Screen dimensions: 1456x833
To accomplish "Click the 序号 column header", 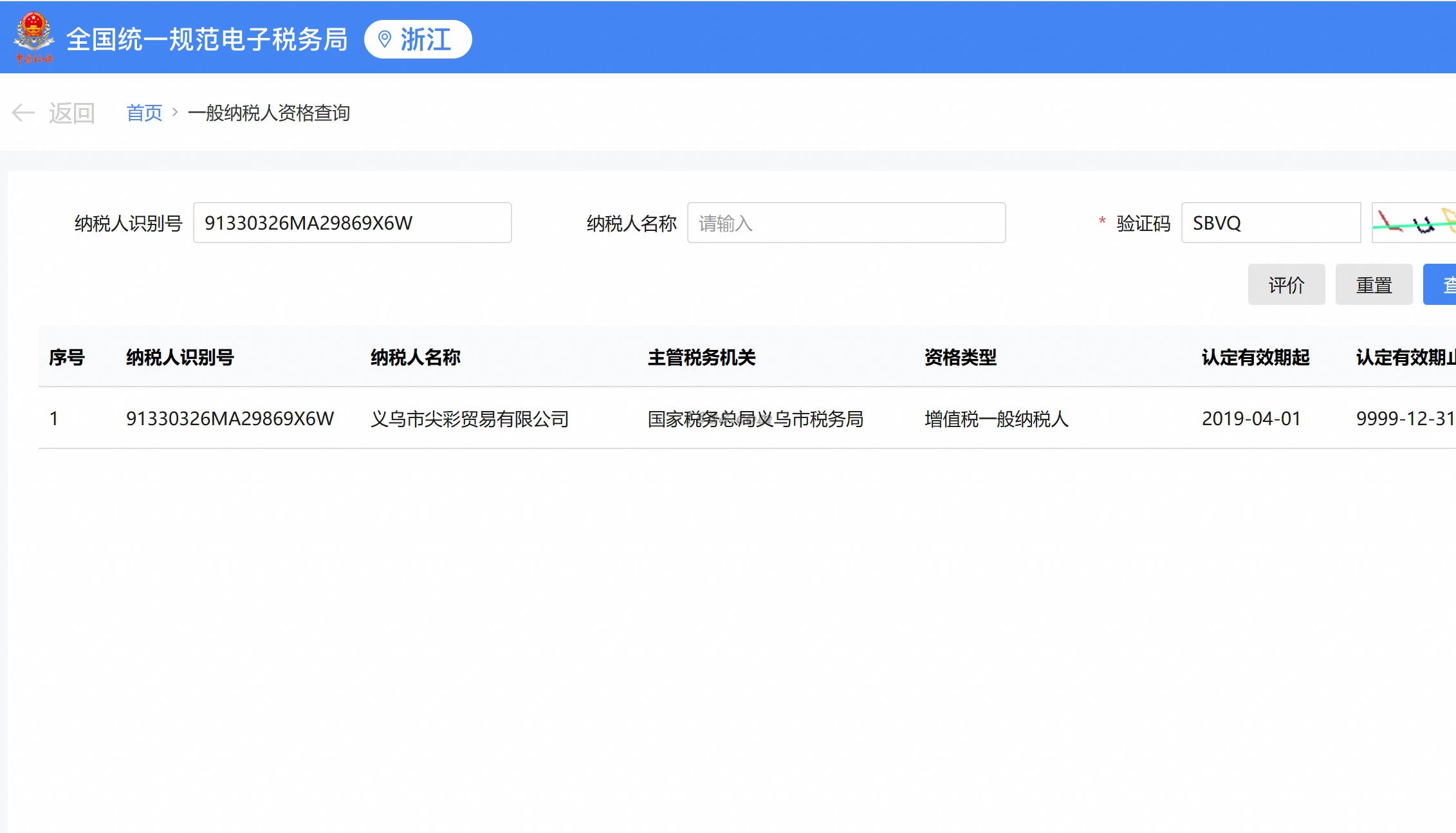I will [x=67, y=357].
